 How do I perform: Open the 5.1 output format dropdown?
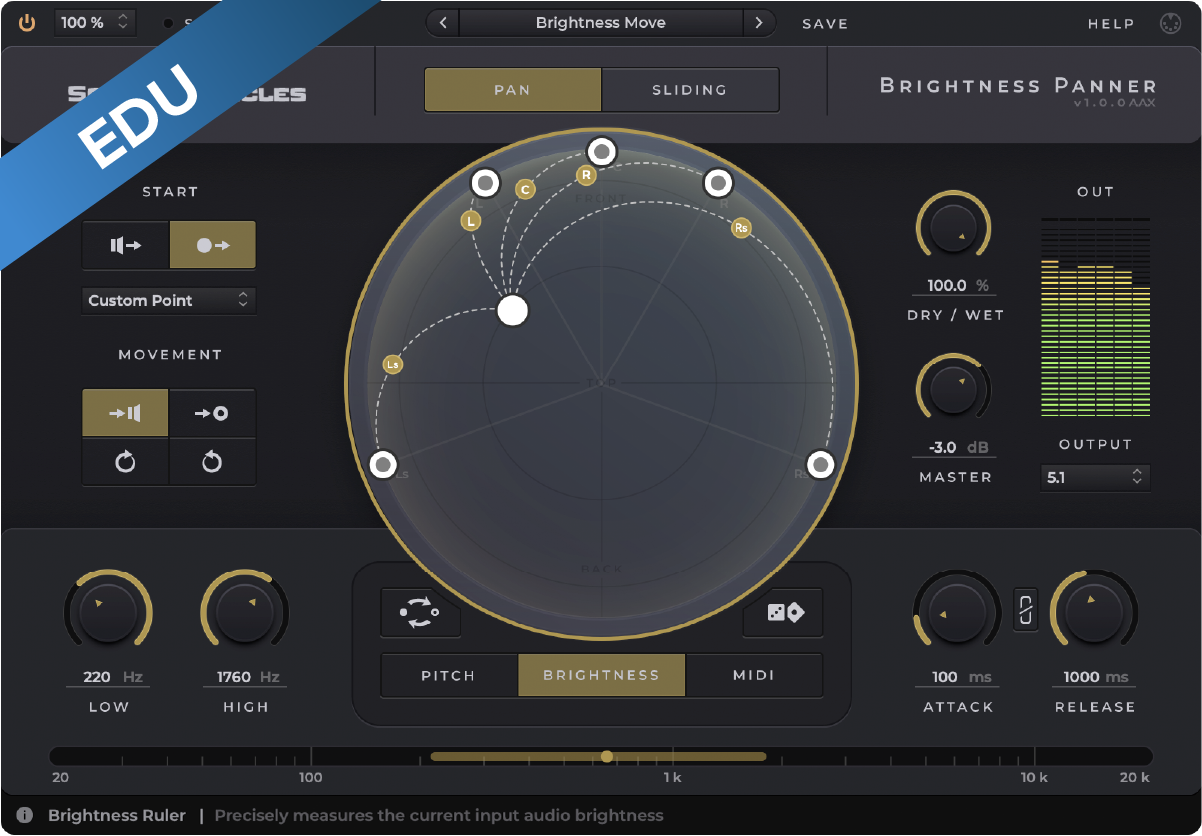point(1094,478)
